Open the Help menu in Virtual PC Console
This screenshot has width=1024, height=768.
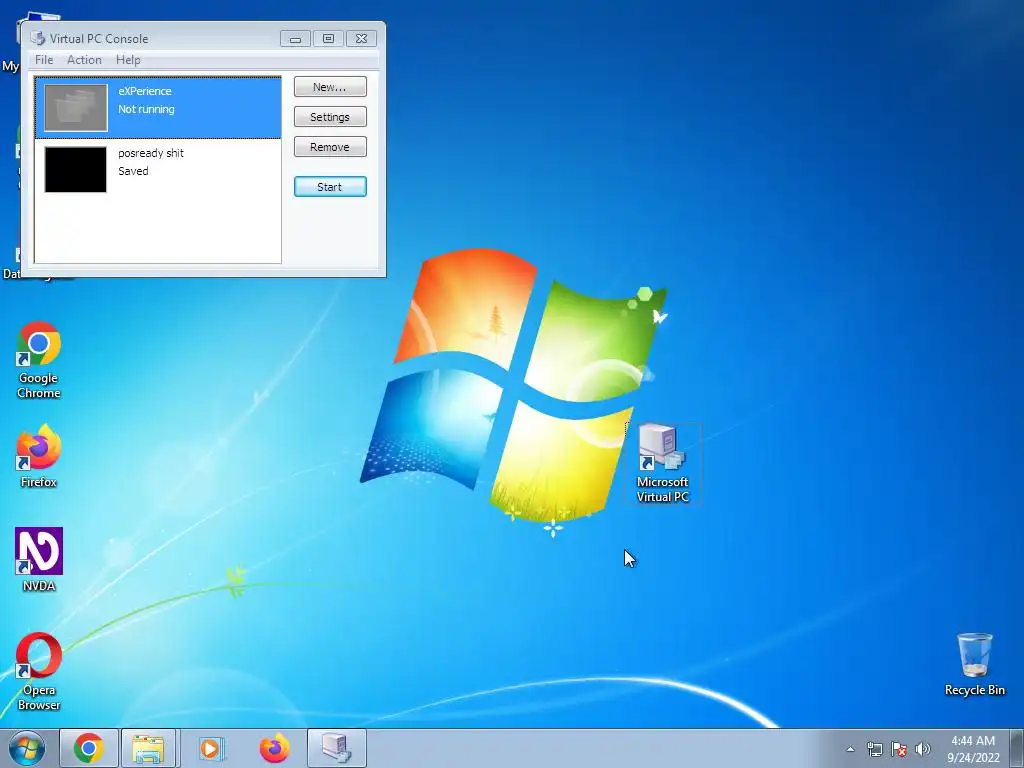tap(128, 59)
